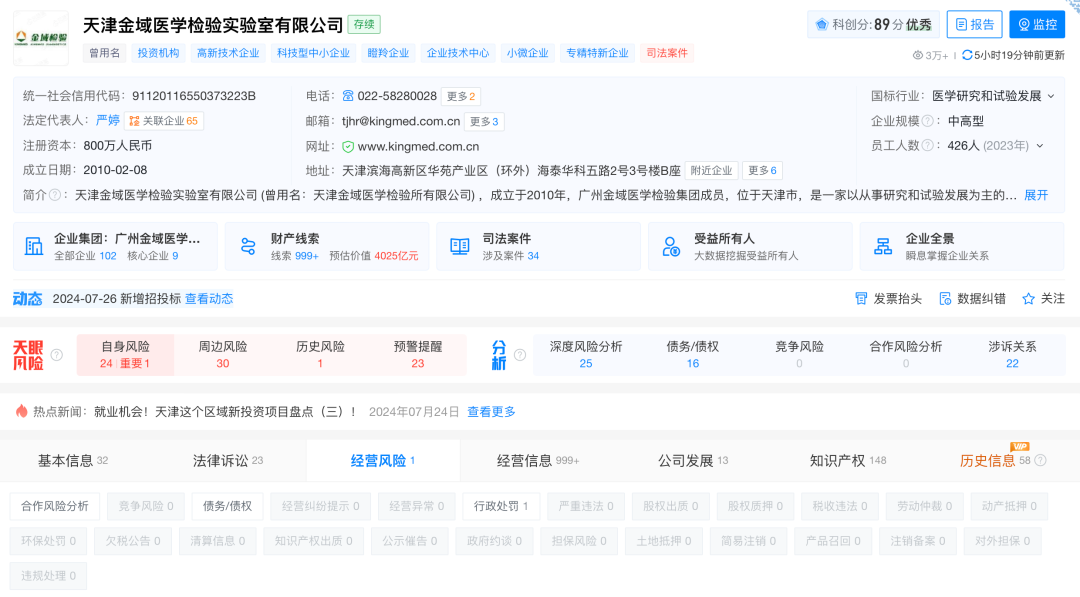This screenshot has height=597, width=1080.
Task: Show more phone numbers via 更多2
Action: (x=461, y=96)
